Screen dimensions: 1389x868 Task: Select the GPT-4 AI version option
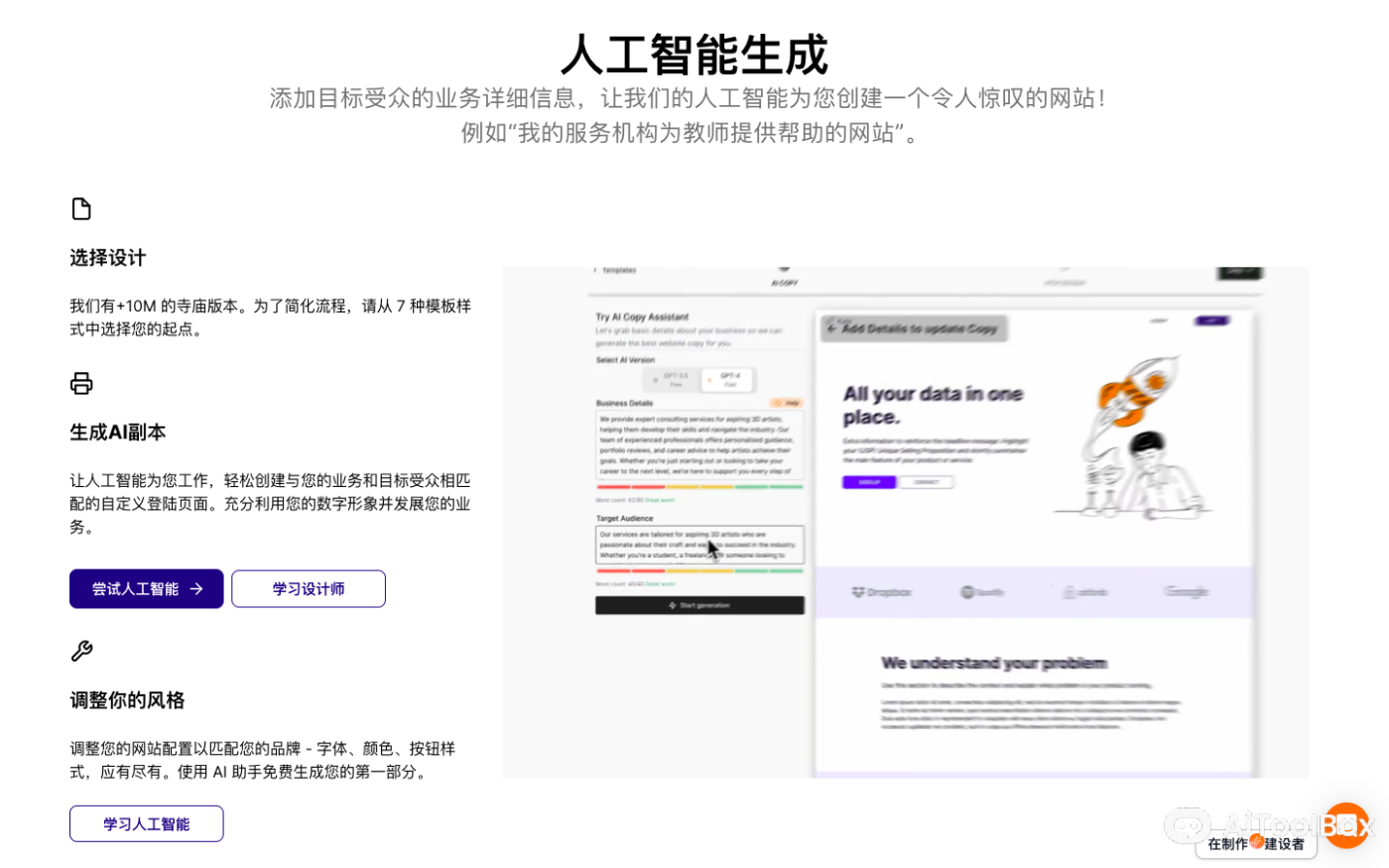pos(729,380)
